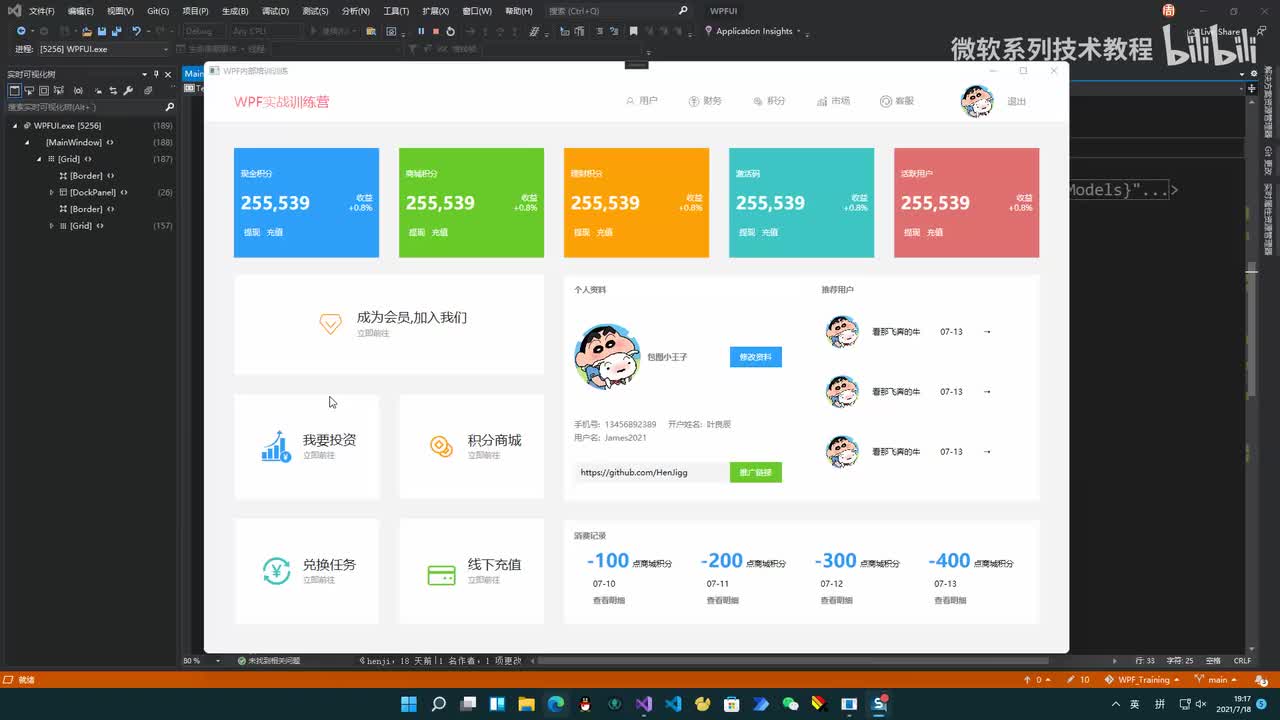1280x720 pixels.
Task: Click the user avatar in the app header
Action: [977, 101]
